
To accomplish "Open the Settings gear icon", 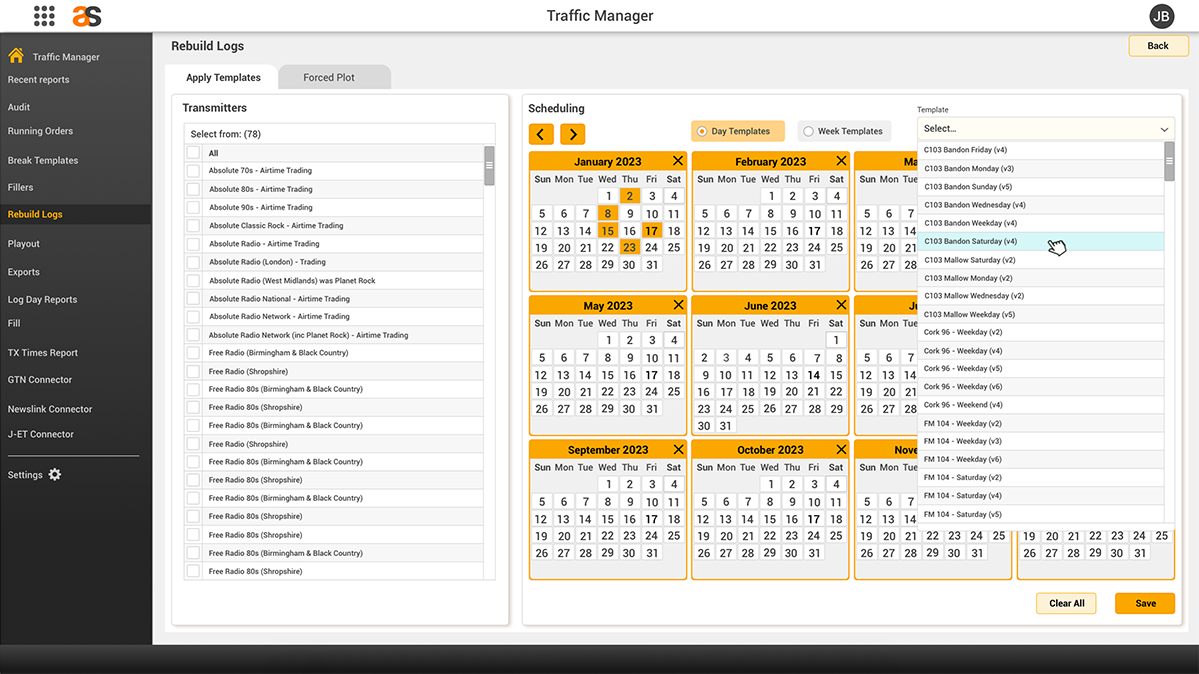I will (55, 474).
